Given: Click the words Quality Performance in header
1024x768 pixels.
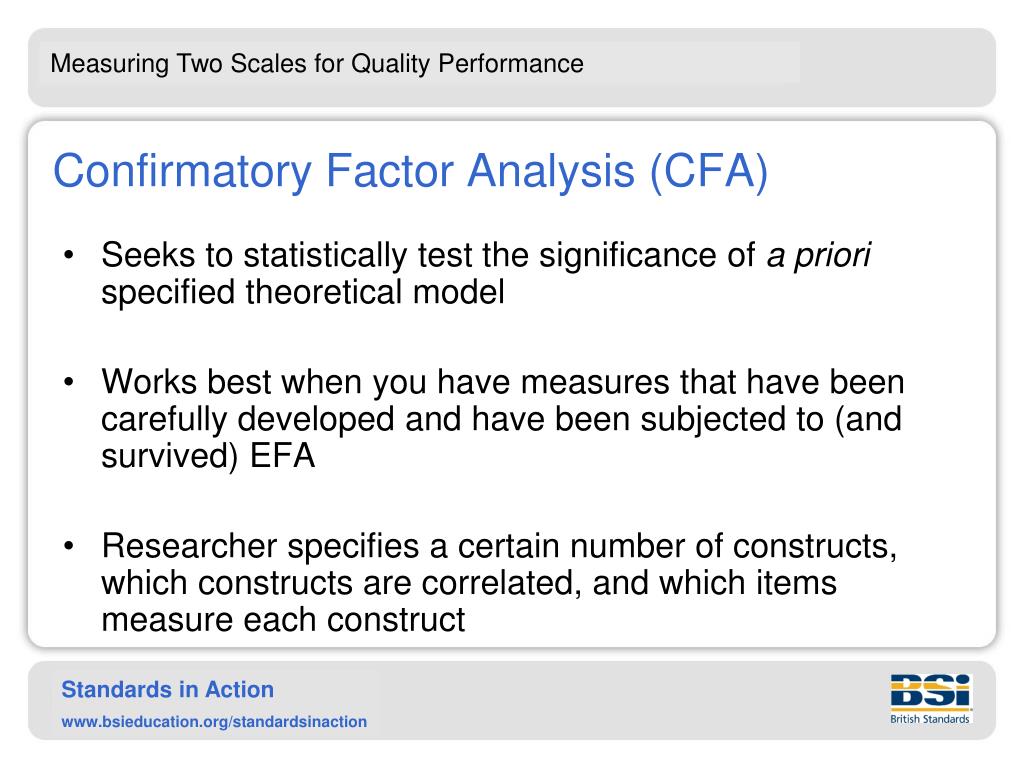Looking at the screenshot, I should point(468,64).
